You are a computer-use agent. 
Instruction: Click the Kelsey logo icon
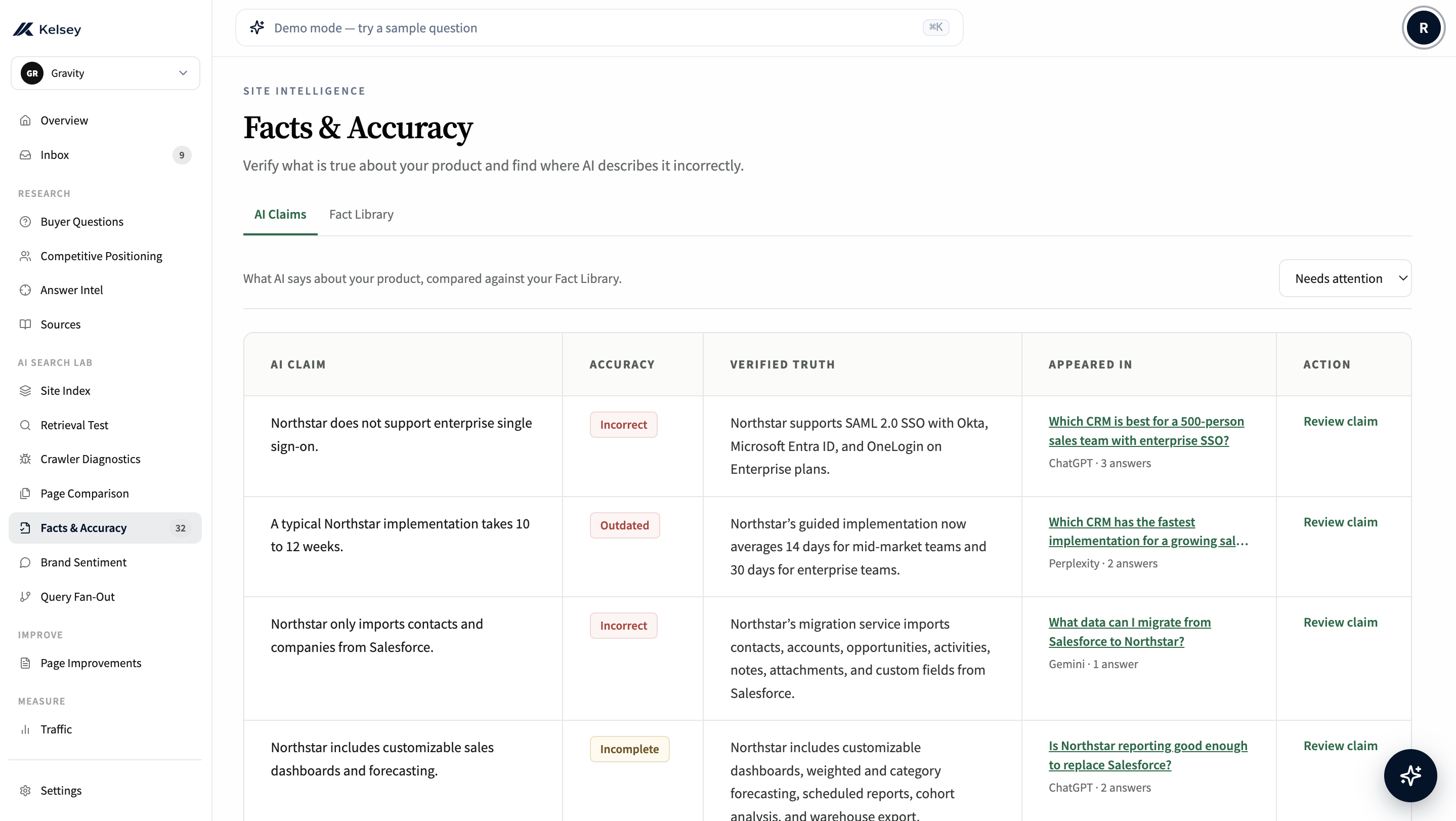tap(23, 29)
